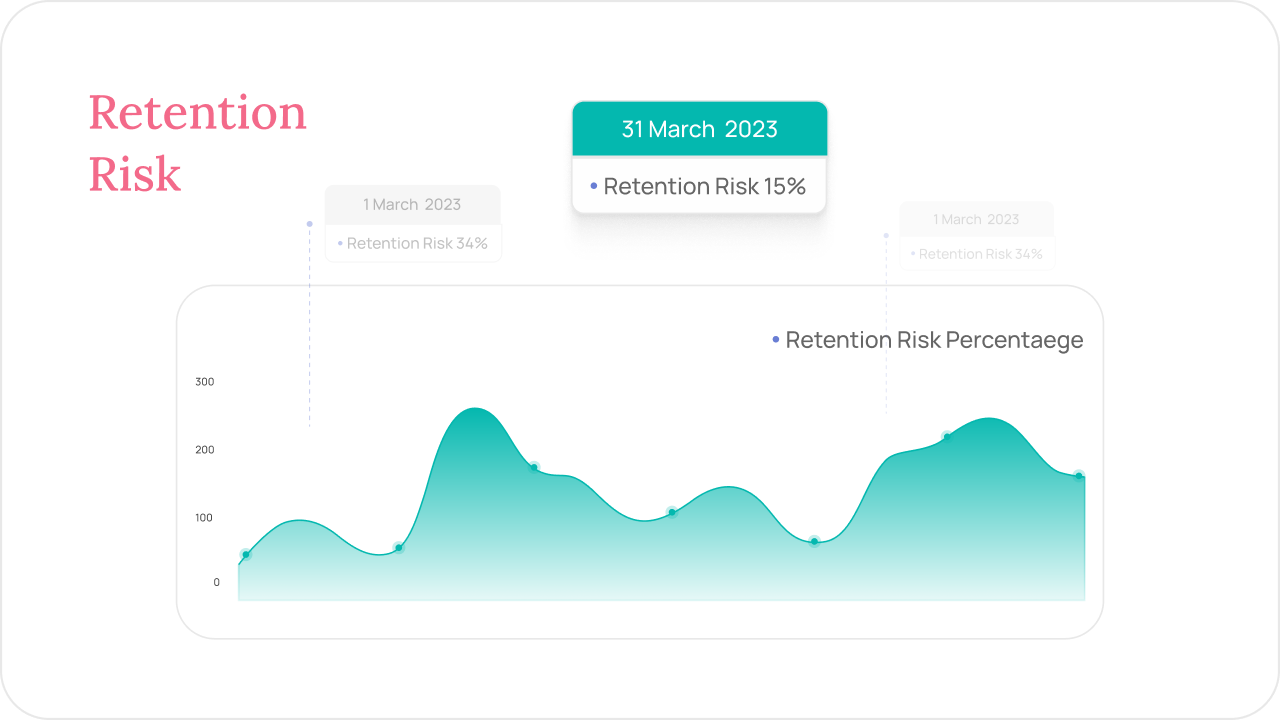Select the second data point near first valley
Screen dimensions: 1280x720
[x=399, y=547]
